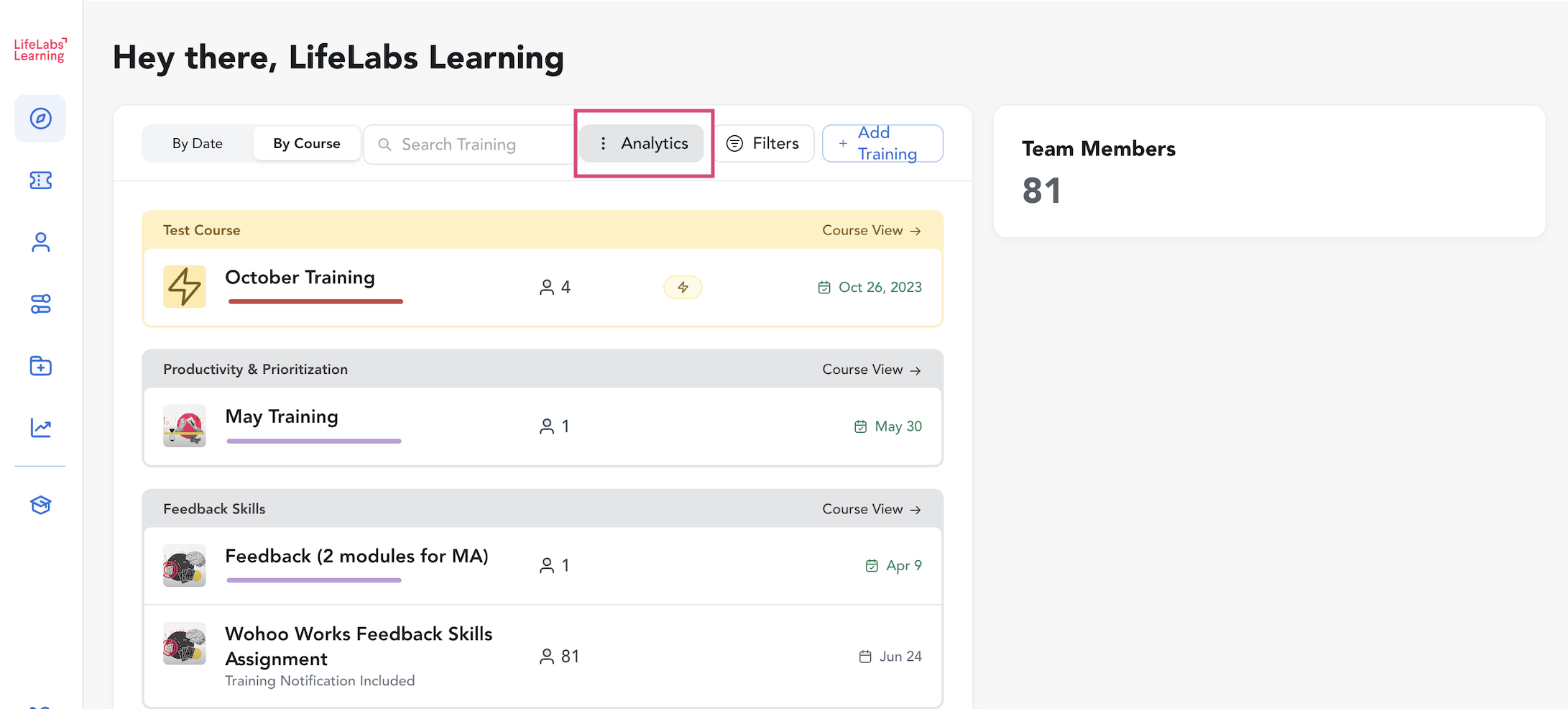This screenshot has width=1568, height=709.
Task: Click the progress bar under Feedback (2 modules)
Action: click(x=314, y=580)
